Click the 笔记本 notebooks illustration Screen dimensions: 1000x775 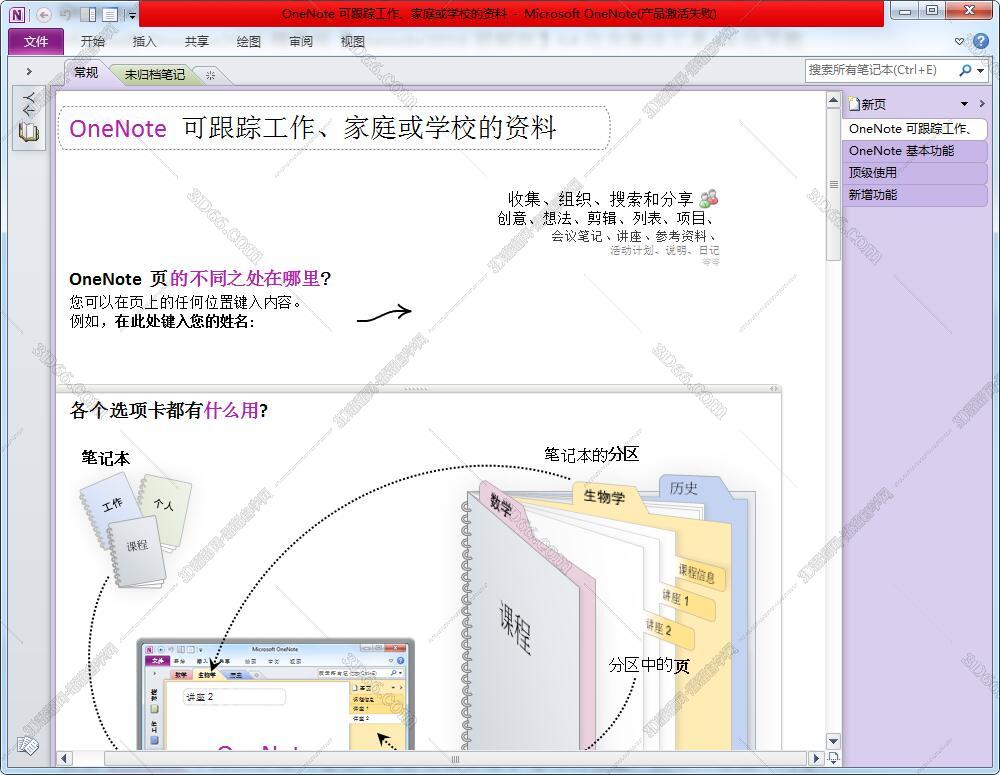(135, 529)
